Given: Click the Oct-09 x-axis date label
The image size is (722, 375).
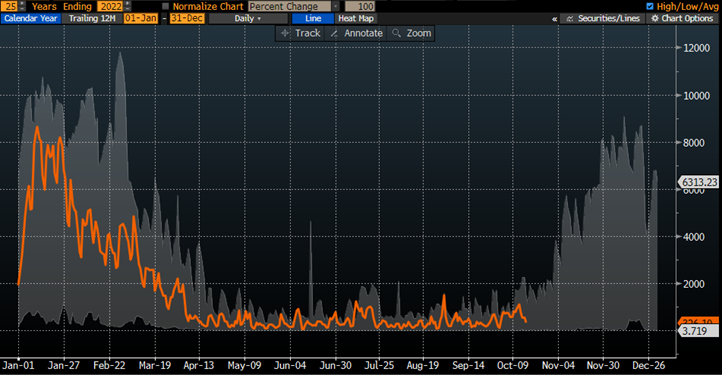Looking at the screenshot, I should point(513,365).
